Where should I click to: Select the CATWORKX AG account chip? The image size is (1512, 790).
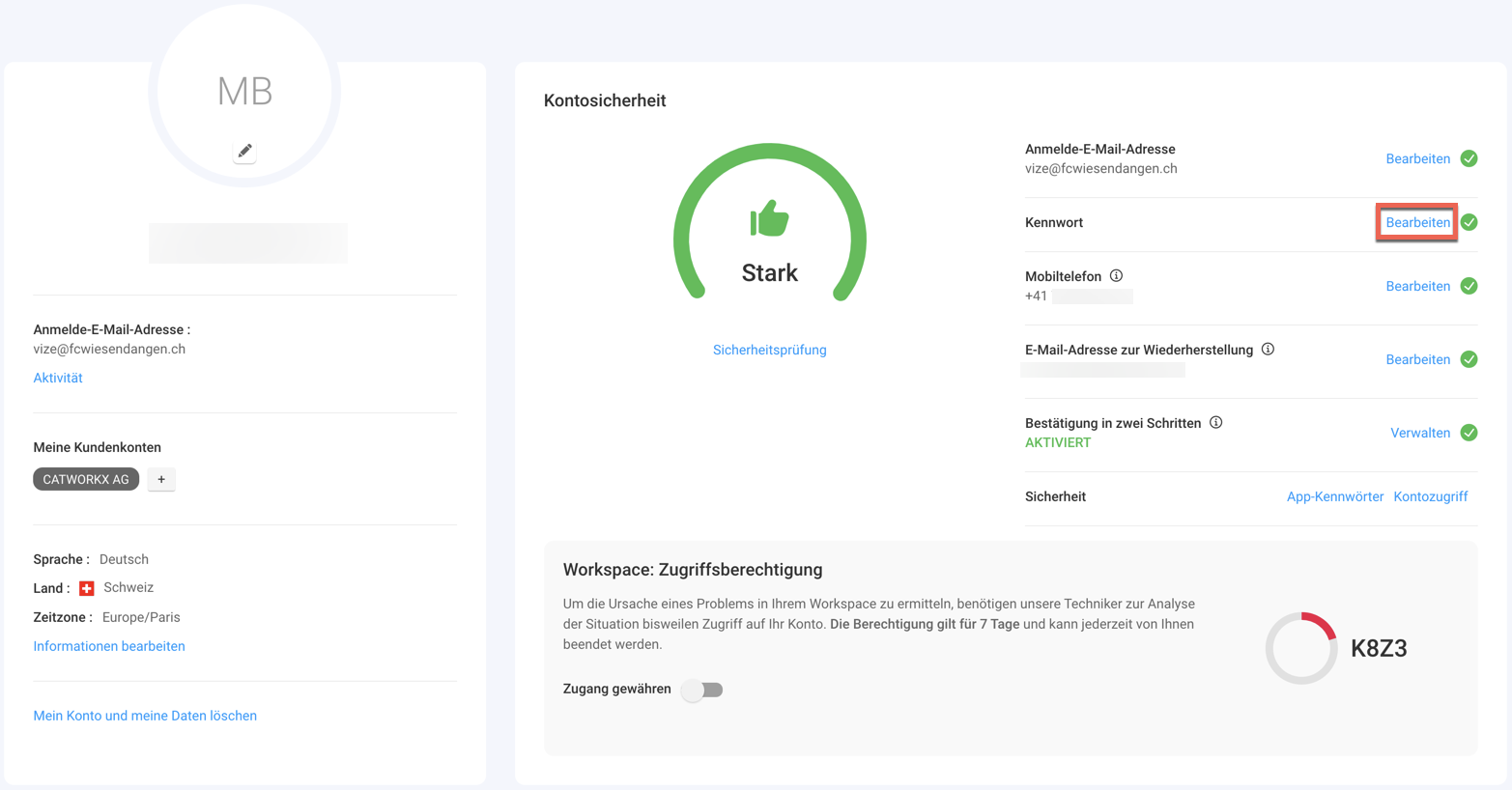point(86,480)
